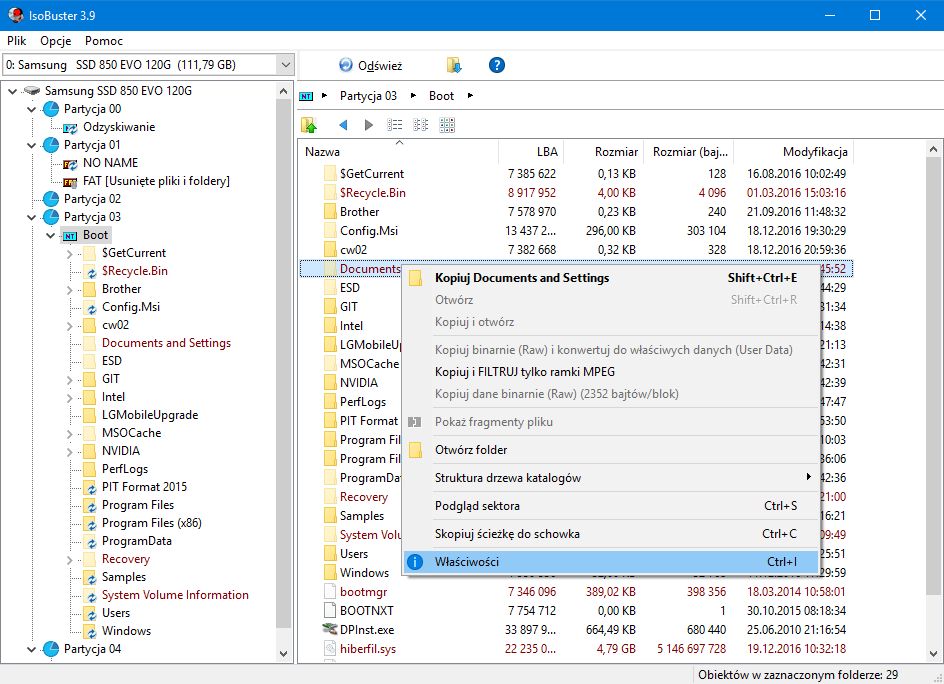Viewport: 944px width, 684px height.
Task: Click the go up one folder icon
Action: (x=309, y=125)
